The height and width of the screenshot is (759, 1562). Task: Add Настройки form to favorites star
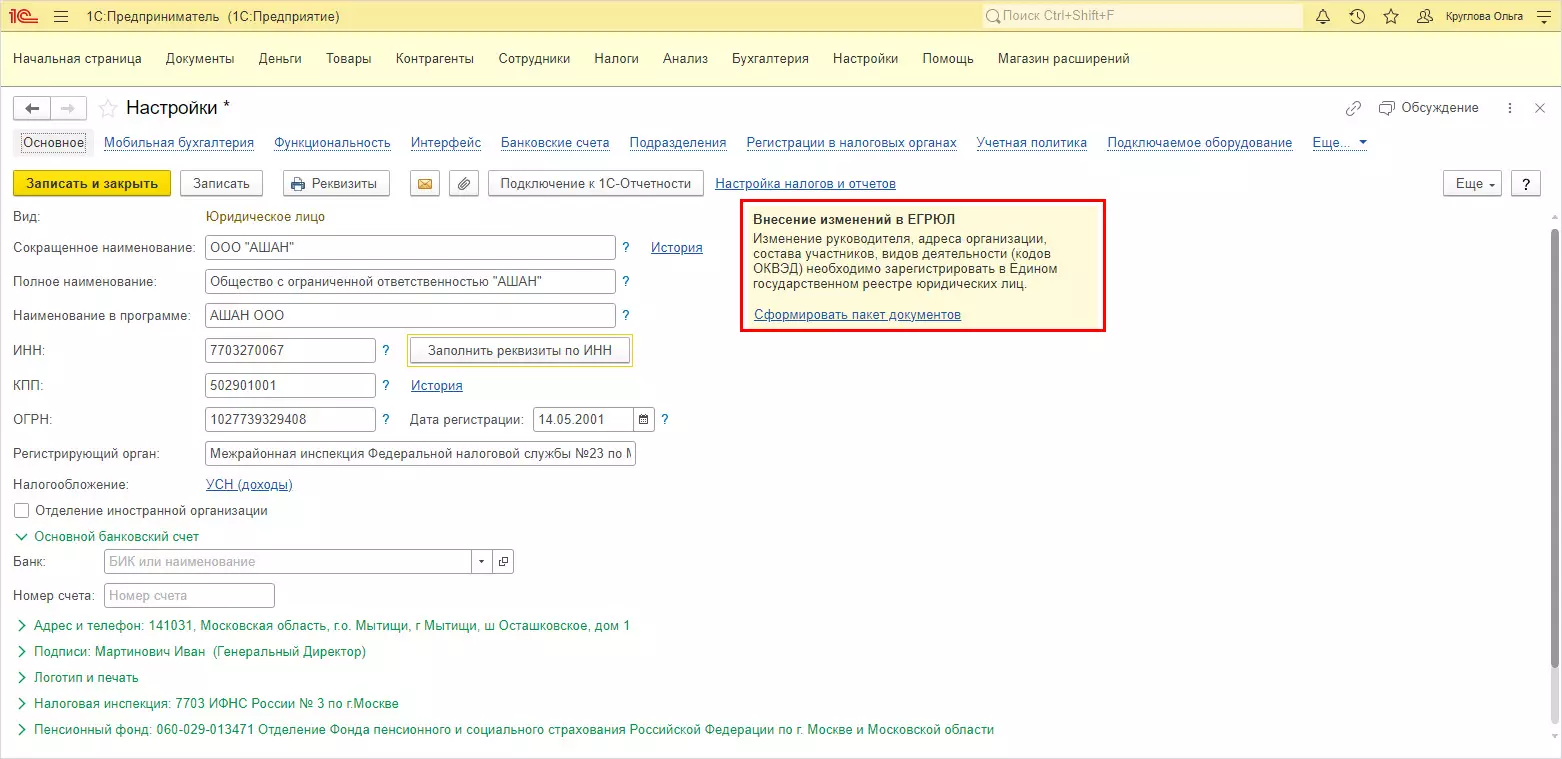coord(108,108)
